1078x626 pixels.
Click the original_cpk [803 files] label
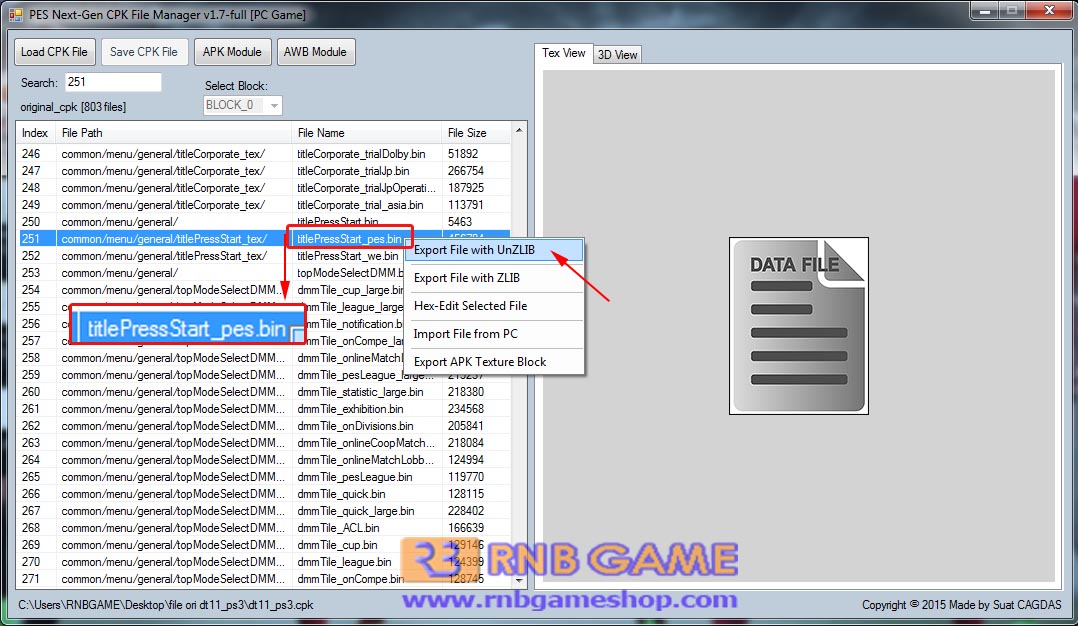click(73, 107)
